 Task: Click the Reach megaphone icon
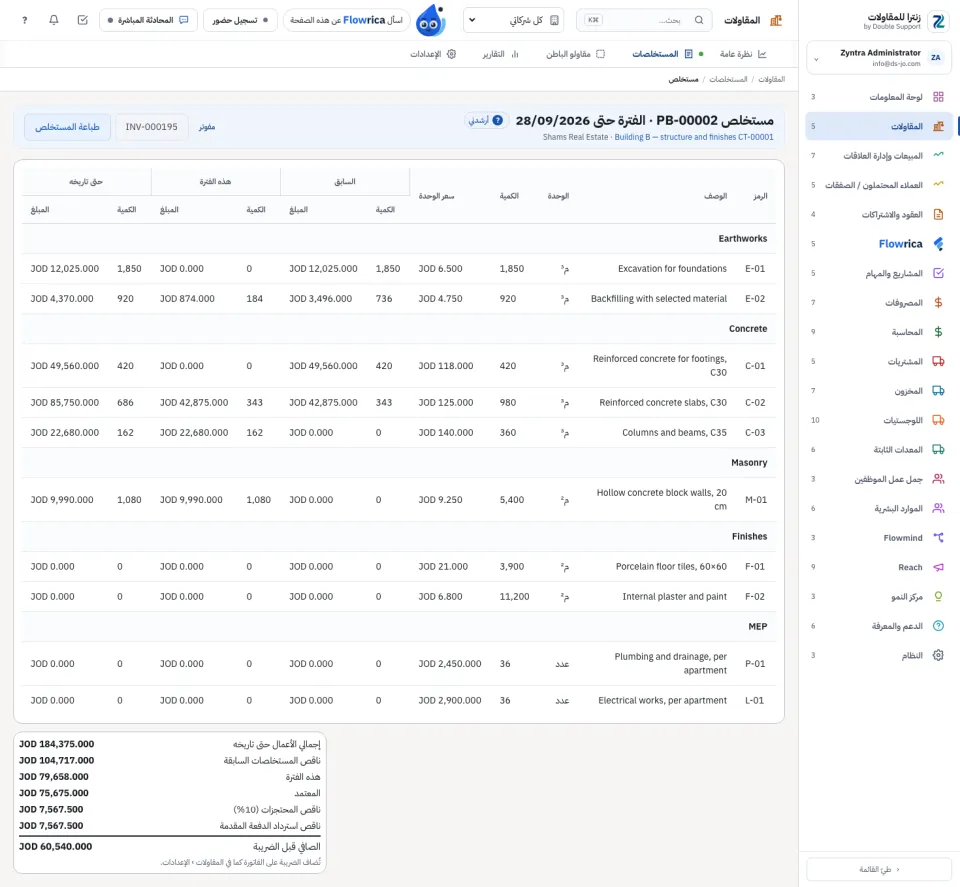pos(938,567)
